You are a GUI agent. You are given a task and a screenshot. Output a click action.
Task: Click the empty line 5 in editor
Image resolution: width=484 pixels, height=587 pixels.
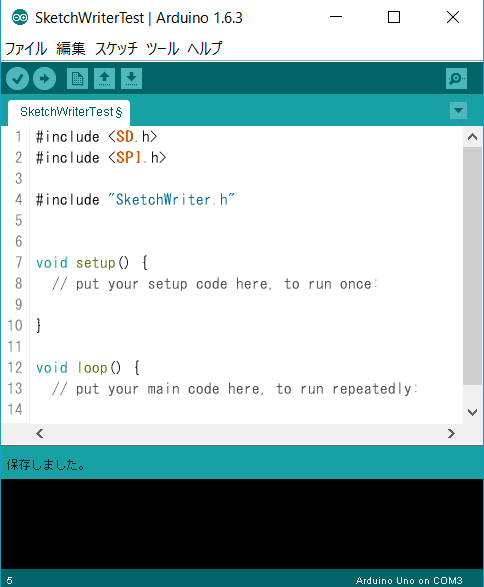(245, 220)
